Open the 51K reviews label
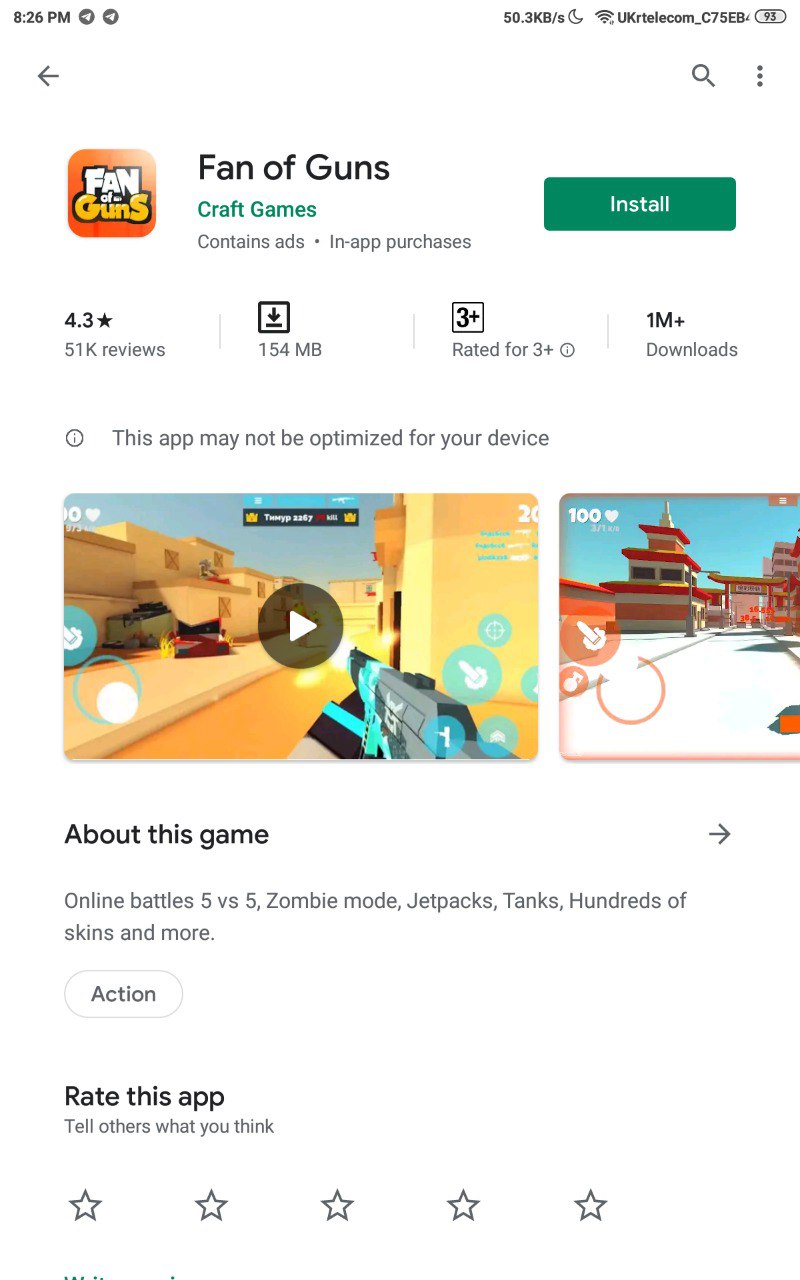Viewport: 800px width, 1280px height. click(115, 350)
